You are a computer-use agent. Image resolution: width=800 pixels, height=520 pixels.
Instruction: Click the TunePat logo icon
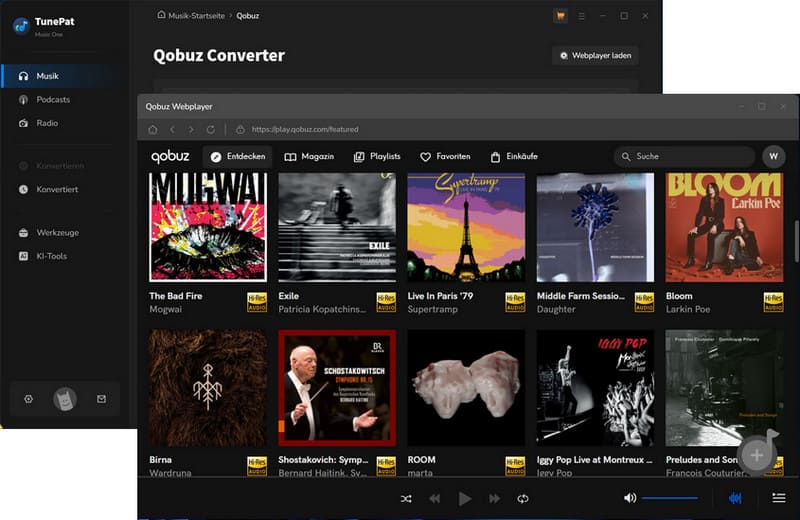(x=21, y=26)
